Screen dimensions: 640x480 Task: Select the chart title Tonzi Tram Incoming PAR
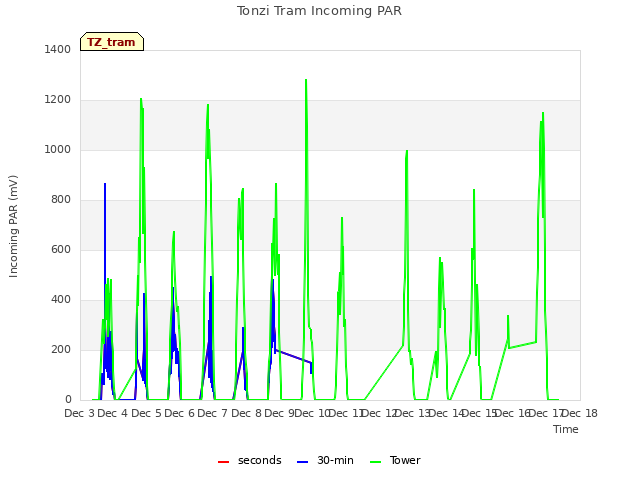click(319, 11)
